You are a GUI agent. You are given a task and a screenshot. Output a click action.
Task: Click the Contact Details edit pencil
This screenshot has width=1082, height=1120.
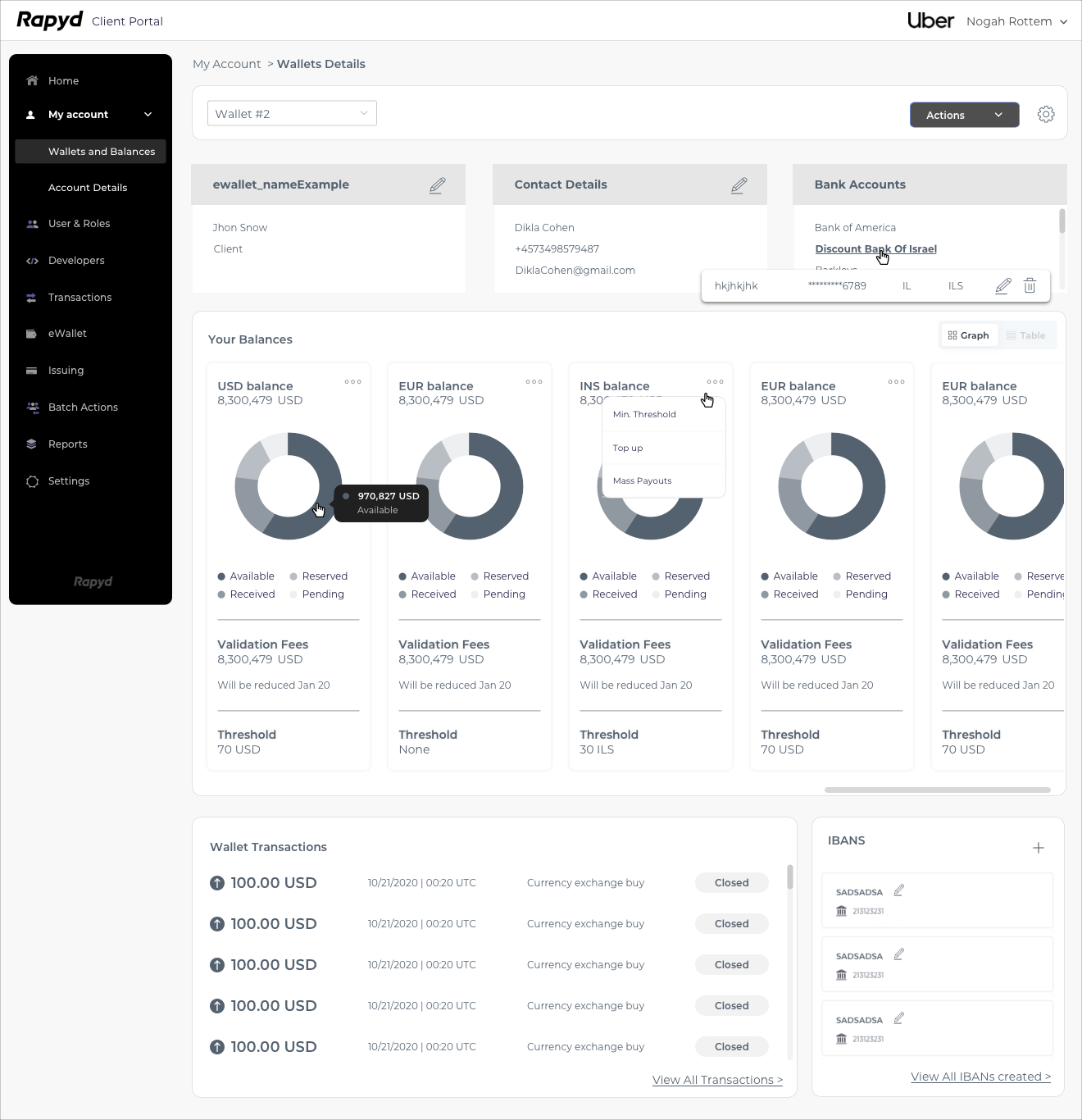pyautogui.click(x=739, y=185)
